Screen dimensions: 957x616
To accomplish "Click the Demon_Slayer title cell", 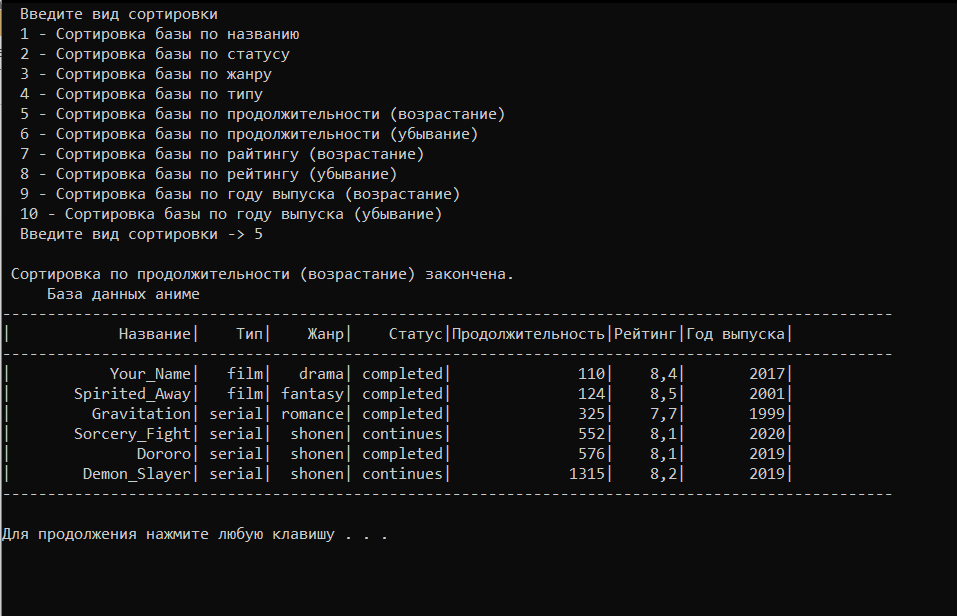I will tap(137, 474).
